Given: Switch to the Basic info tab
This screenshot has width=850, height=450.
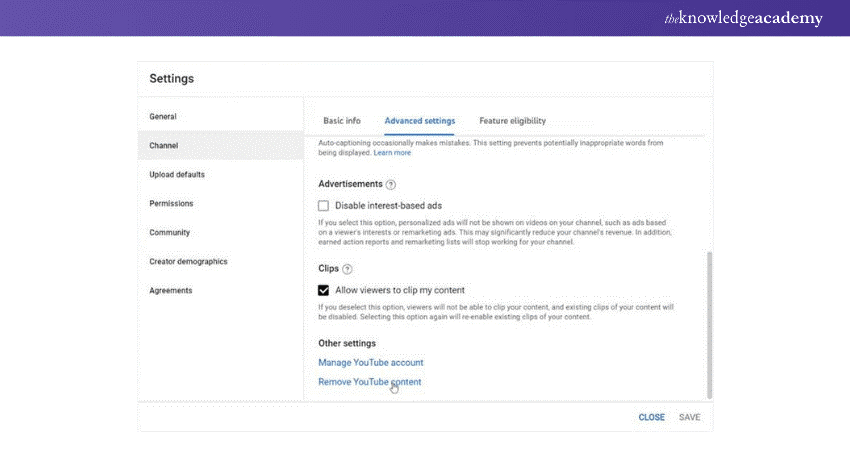Looking at the screenshot, I should tap(342, 121).
